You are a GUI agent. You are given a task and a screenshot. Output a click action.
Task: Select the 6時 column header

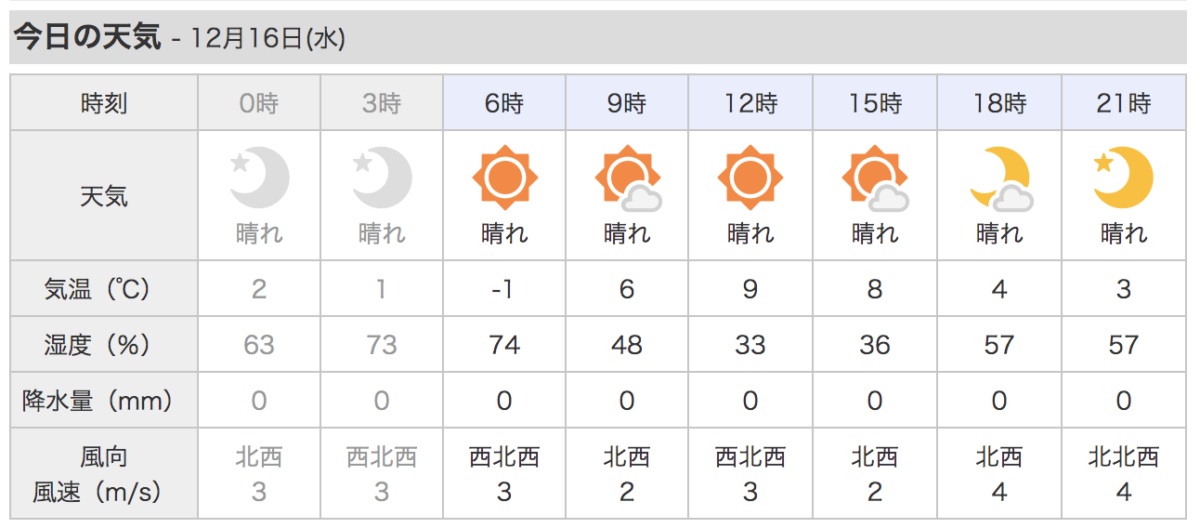pyautogui.click(x=504, y=102)
